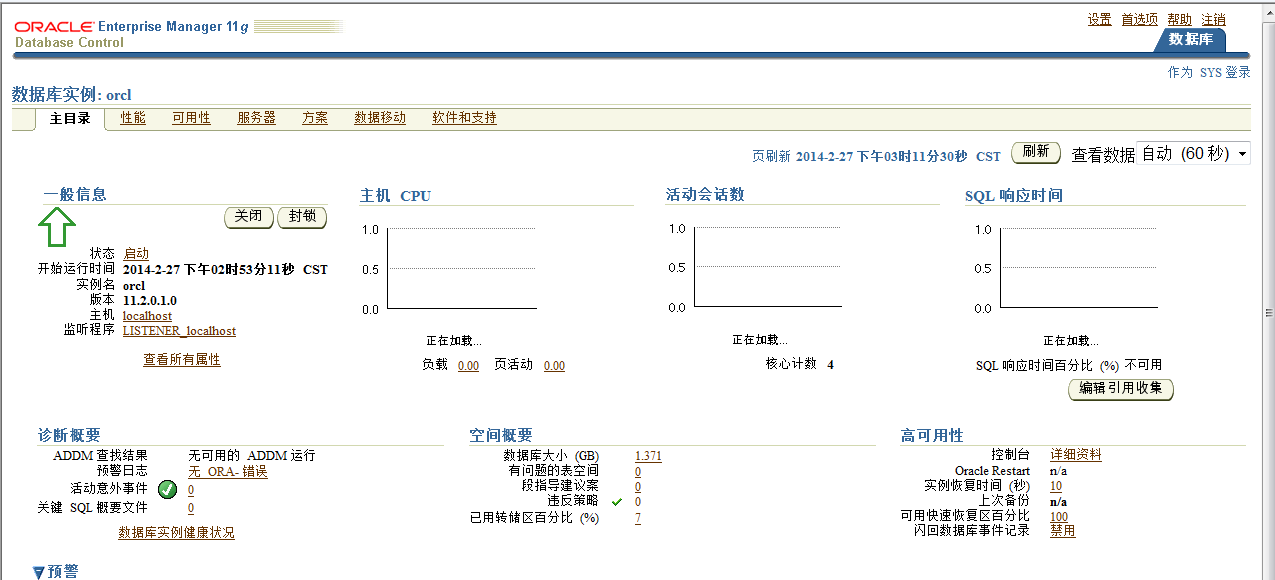Switch to the 性能 tab
The height and width of the screenshot is (580, 1275).
[x=133, y=118]
